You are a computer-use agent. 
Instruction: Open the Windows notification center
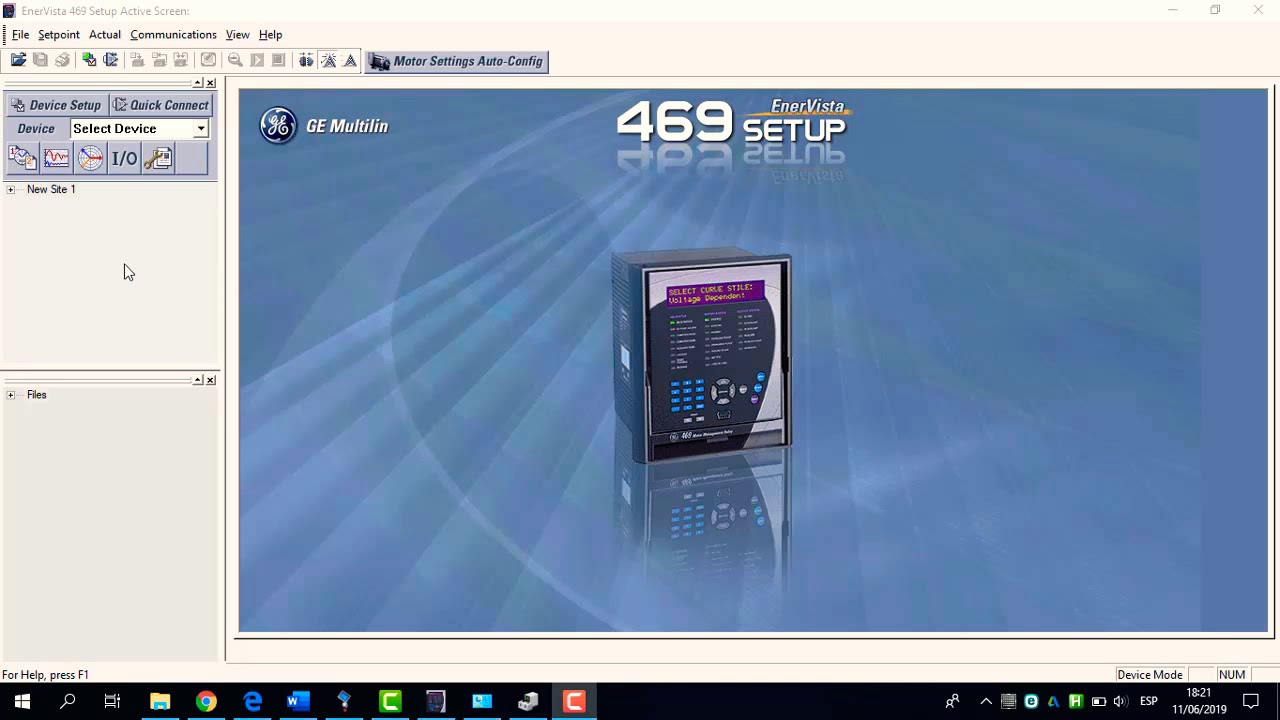pos(1251,701)
